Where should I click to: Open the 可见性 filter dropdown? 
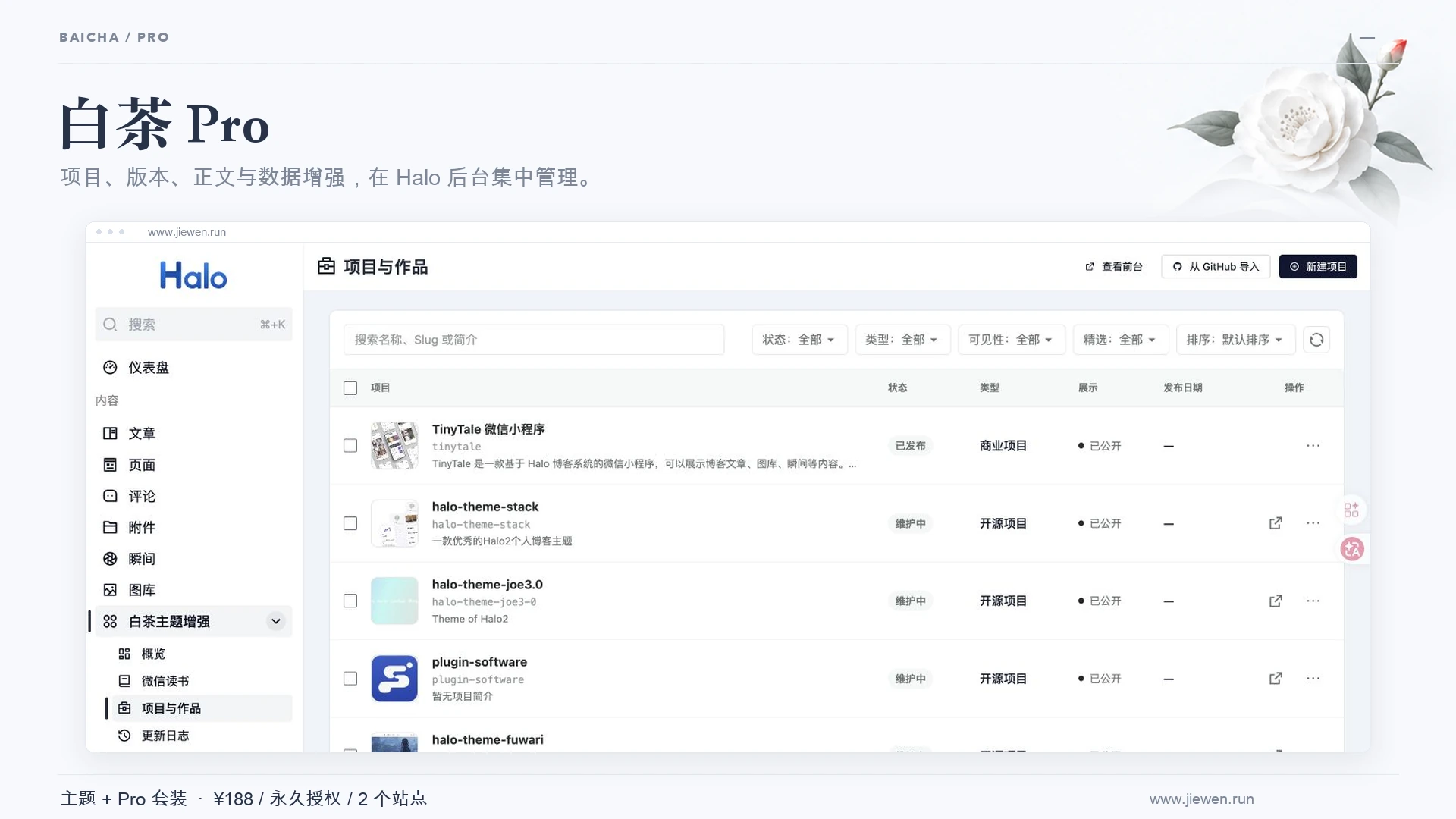(x=1012, y=340)
